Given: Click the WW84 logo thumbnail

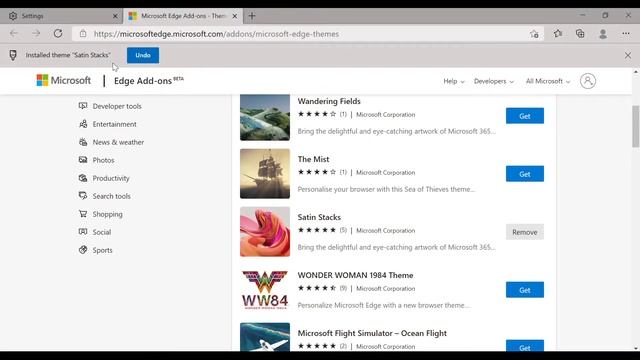Looking at the screenshot, I should pos(265,289).
